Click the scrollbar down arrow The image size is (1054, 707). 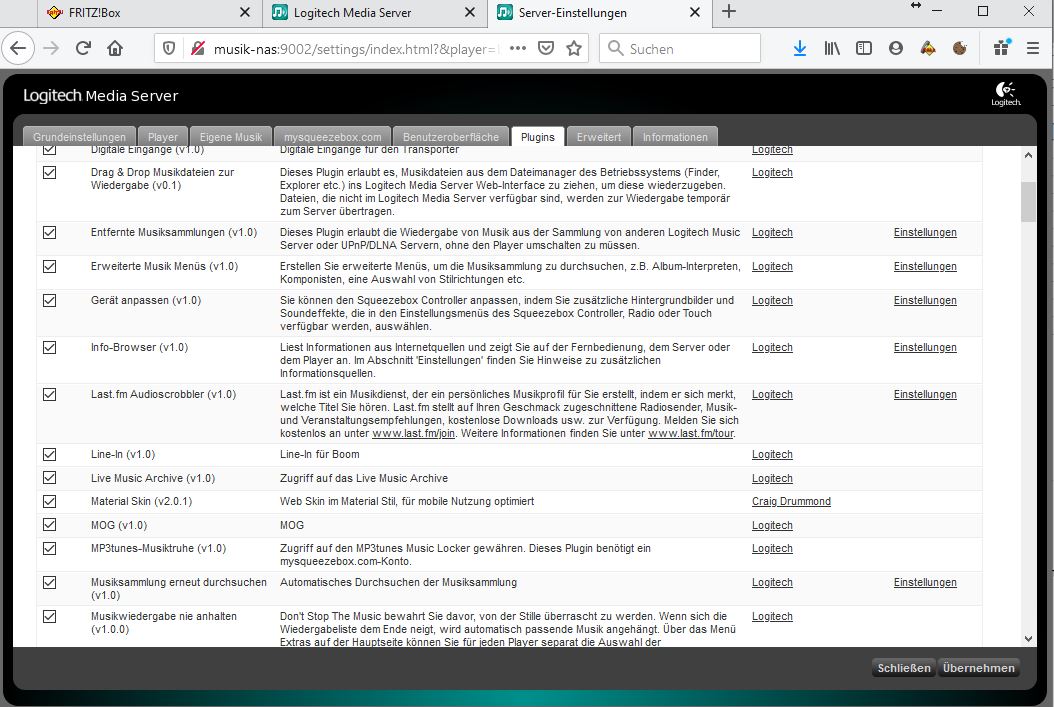pyautogui.click(x=1028, y=638)
